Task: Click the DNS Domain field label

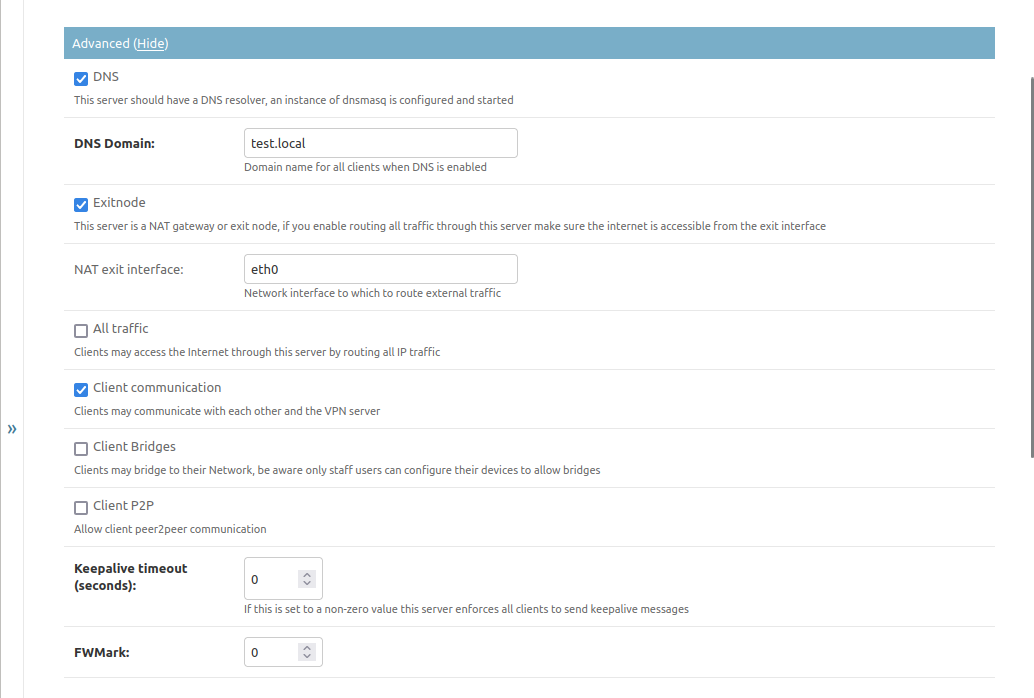Action: point(114,144)
